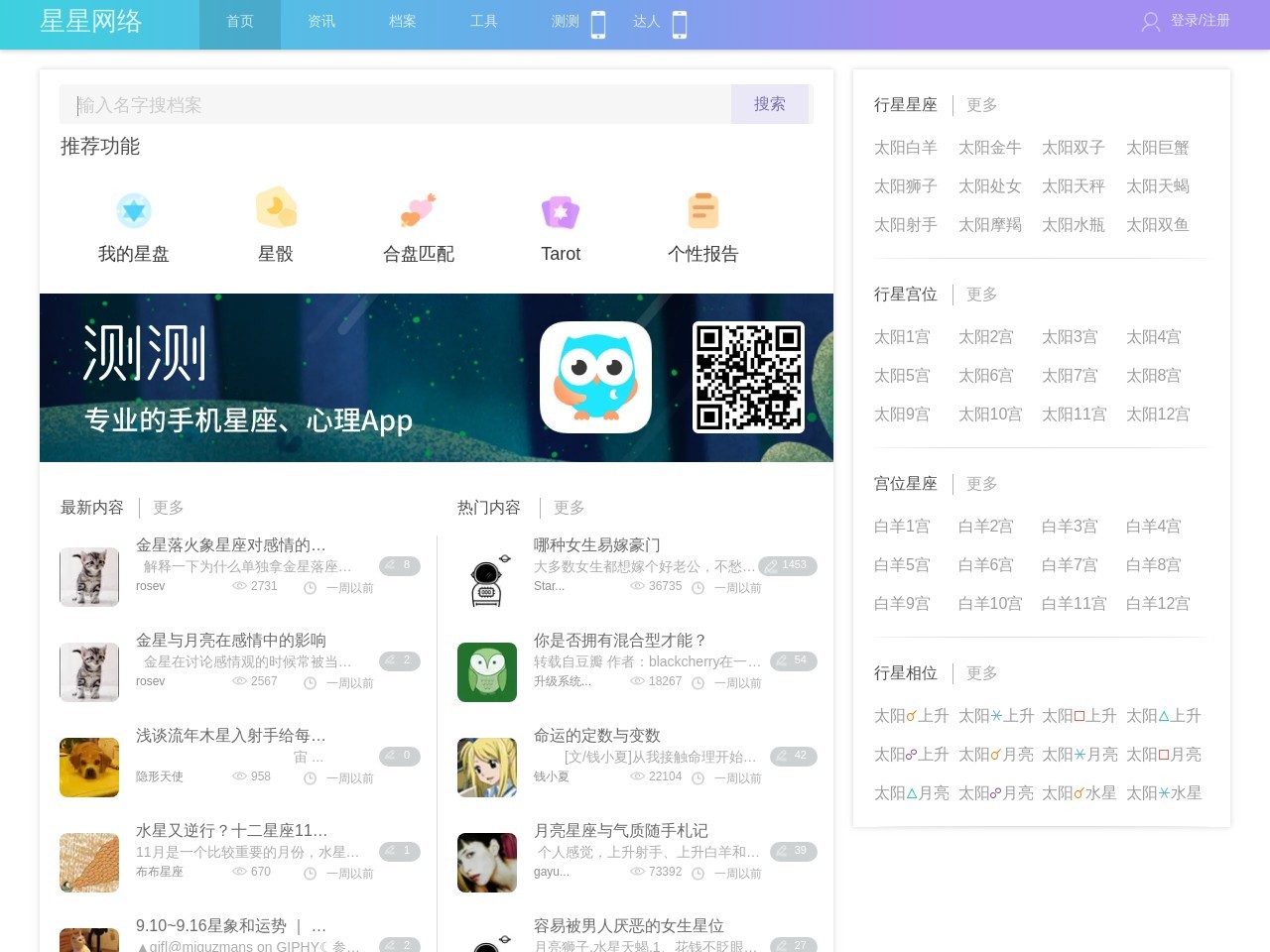Click comment badge showing 42
Screen dimensions: 1270x952
coord(794,756)
